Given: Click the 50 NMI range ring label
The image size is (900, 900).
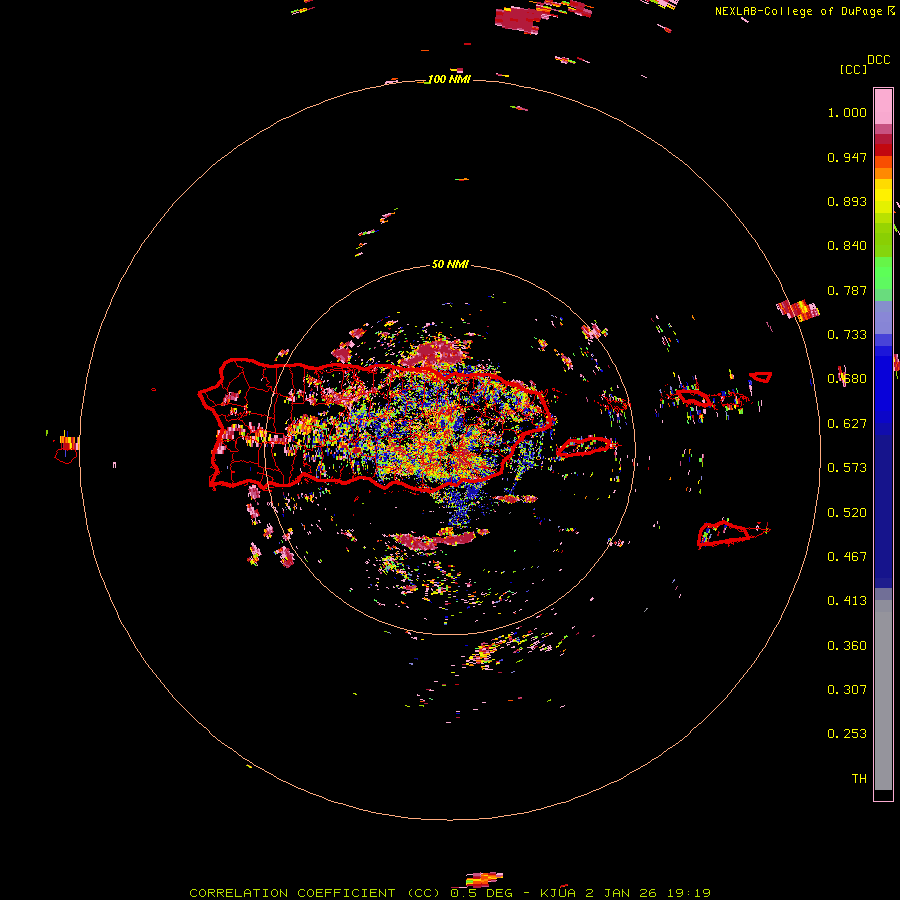Looking at the screenshot, I should 450,265.
